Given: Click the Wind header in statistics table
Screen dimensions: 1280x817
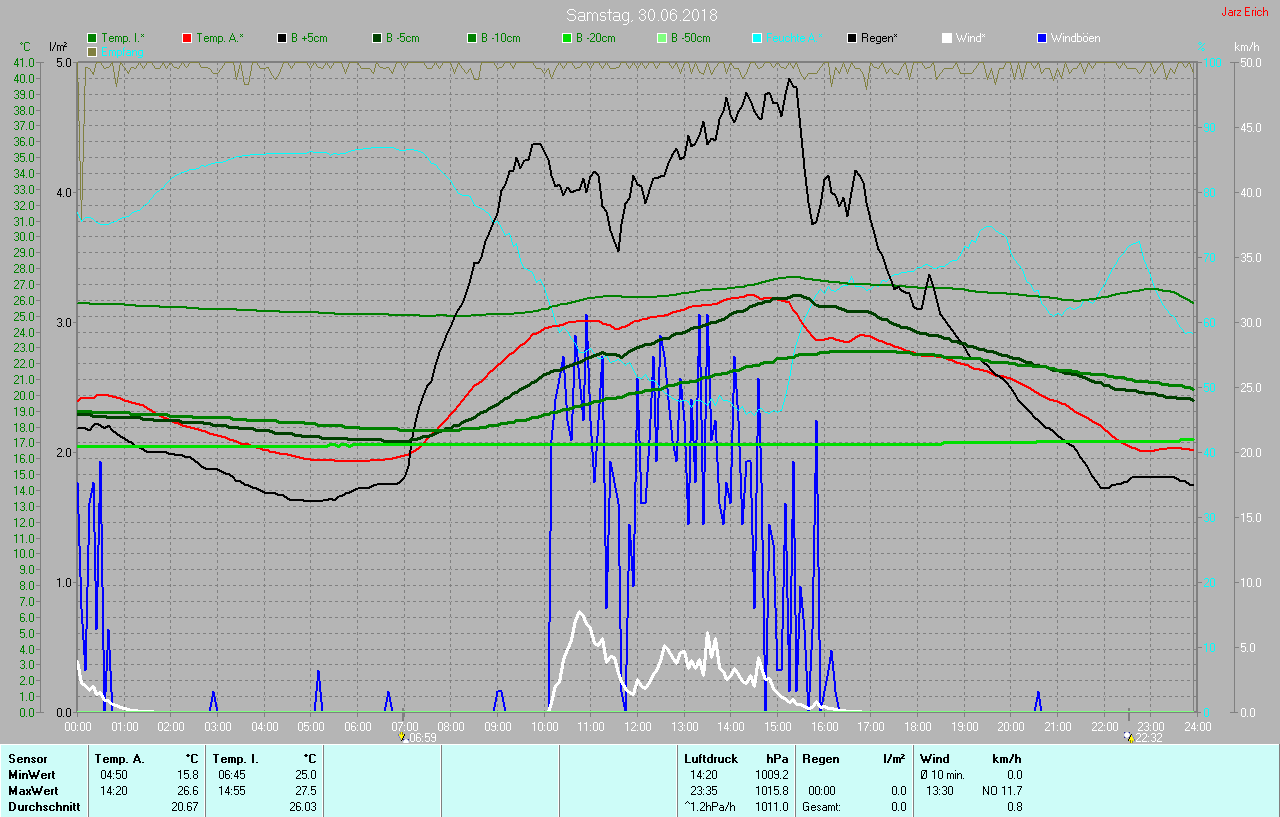Looking at the screenshot, I should pos(935,759).
